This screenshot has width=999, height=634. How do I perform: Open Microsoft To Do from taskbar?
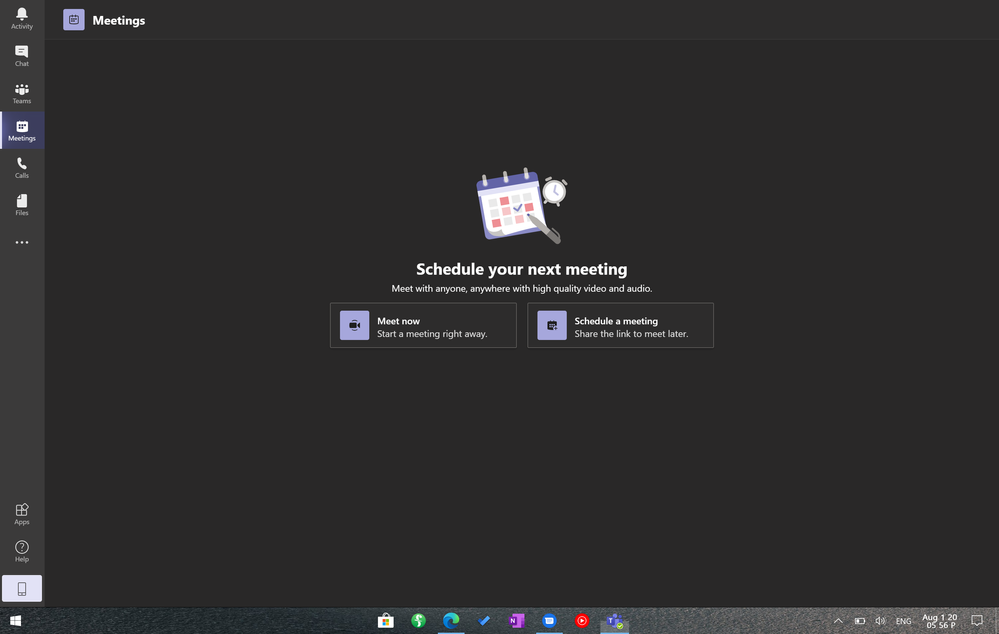pyautogui.click(x=484, y=621)
